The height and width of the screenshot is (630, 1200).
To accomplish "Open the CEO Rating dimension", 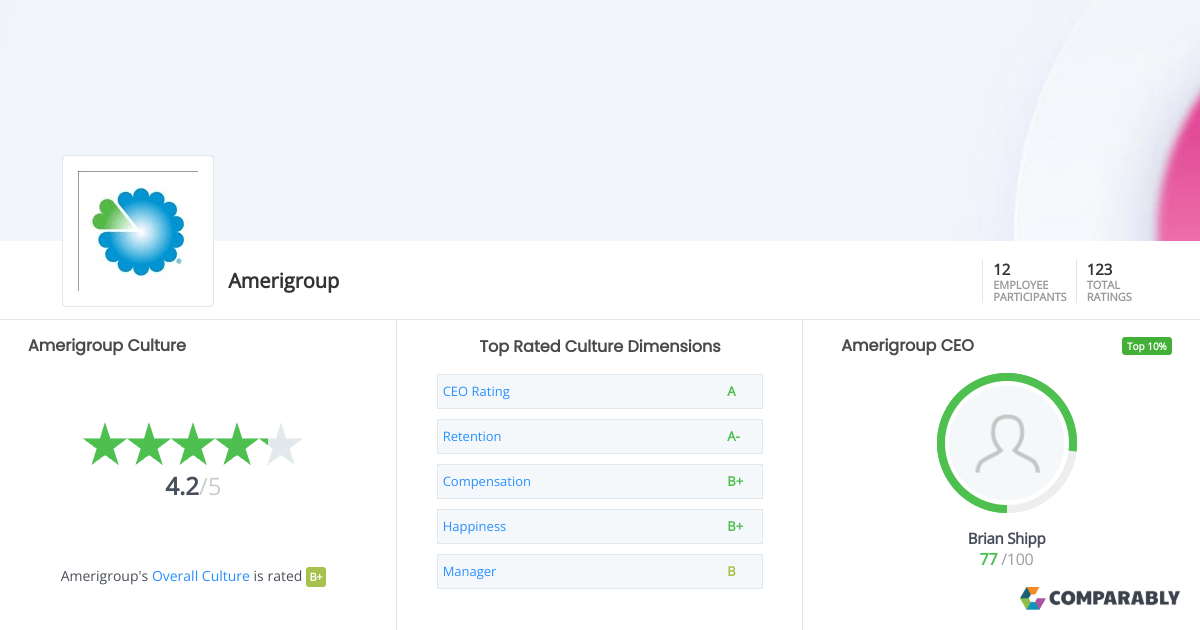I will pos(600,391).
